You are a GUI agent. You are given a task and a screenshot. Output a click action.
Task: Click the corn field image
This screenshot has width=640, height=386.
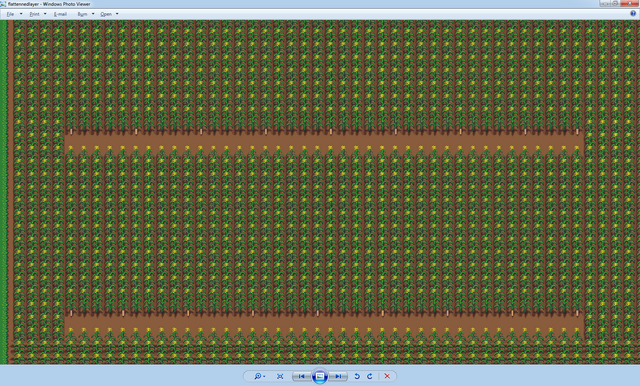320,192
